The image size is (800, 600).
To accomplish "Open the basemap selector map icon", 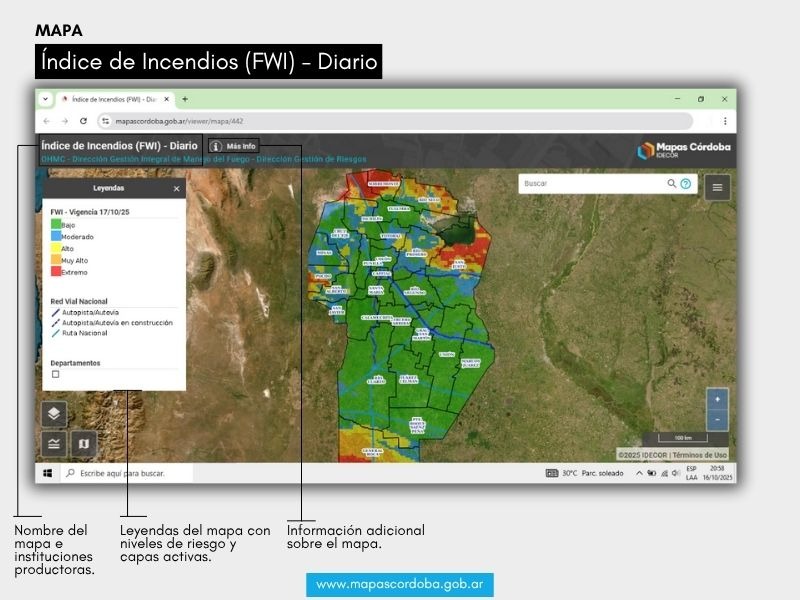I will (83, 443).
